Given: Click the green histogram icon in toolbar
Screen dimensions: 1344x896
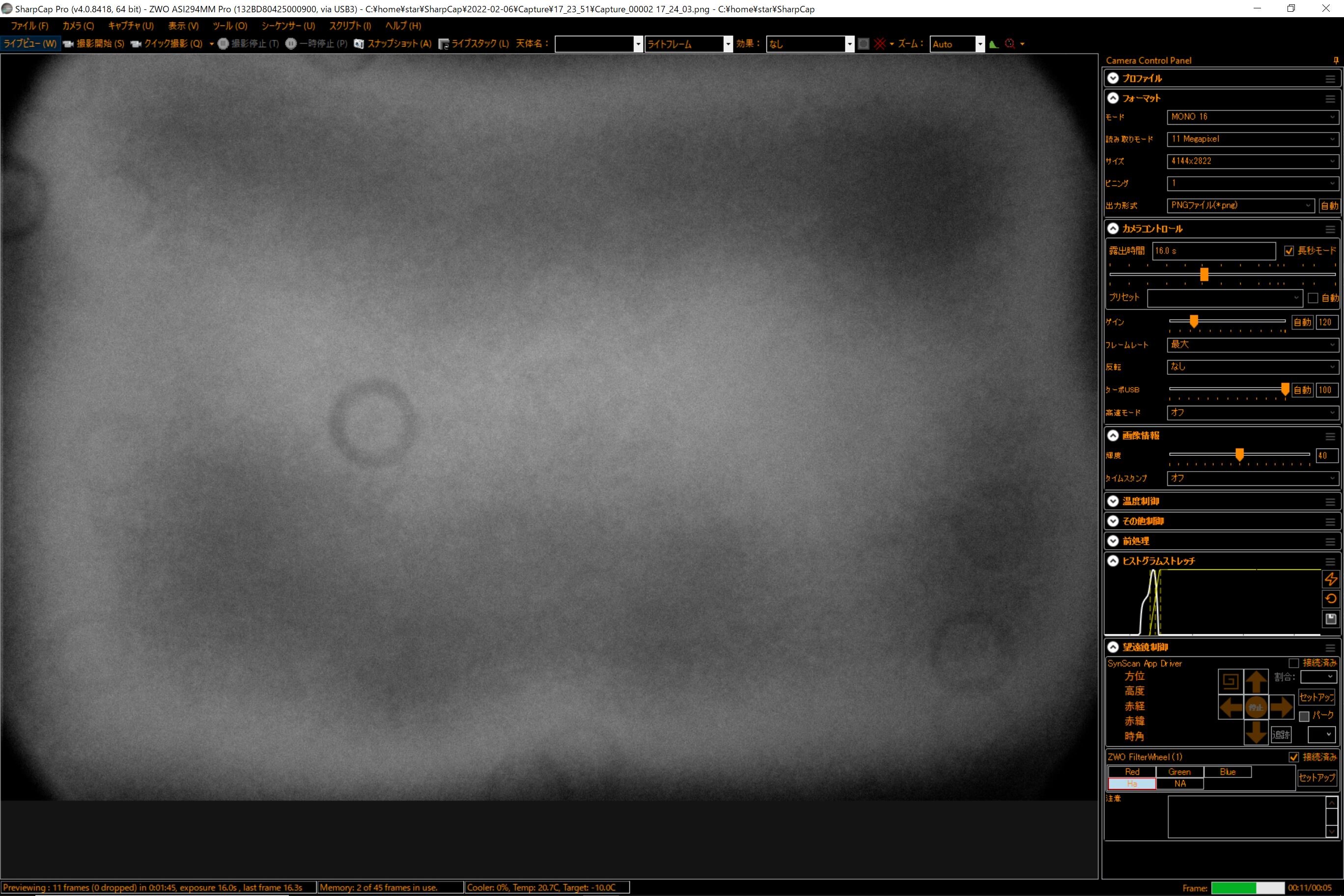Looking at the screenshot, I should point(994,44).
